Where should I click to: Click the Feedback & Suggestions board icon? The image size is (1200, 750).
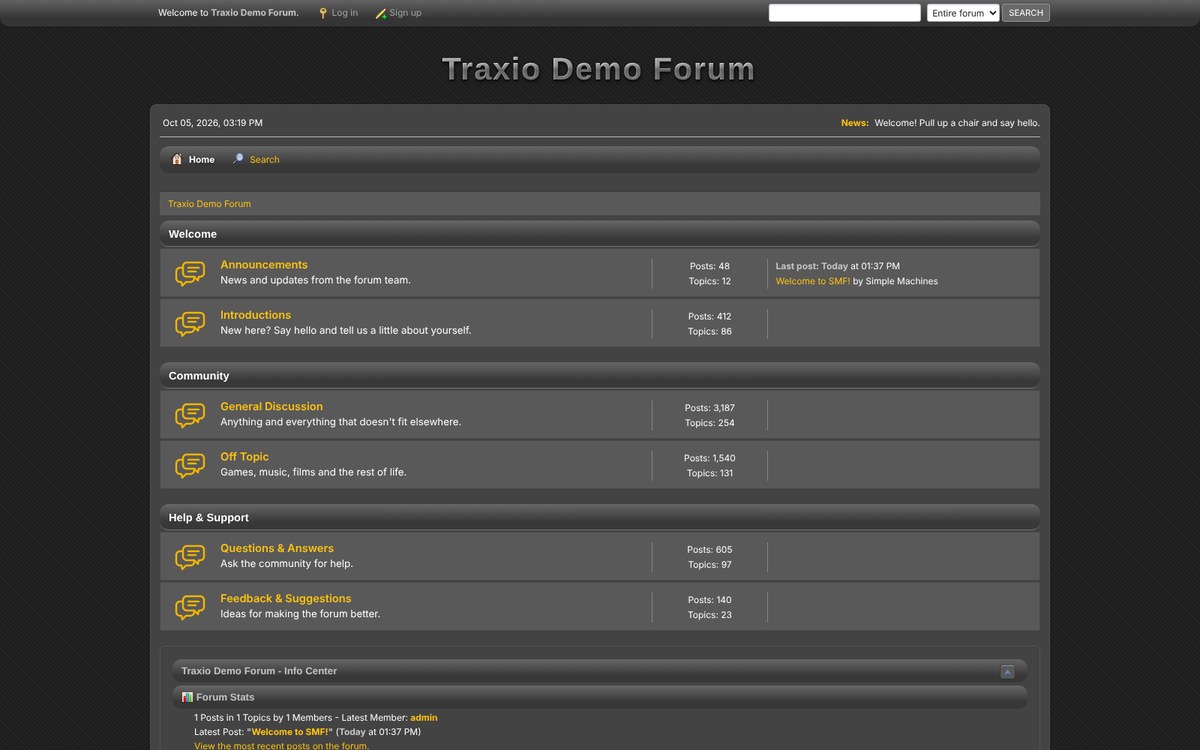coord(190,607)
